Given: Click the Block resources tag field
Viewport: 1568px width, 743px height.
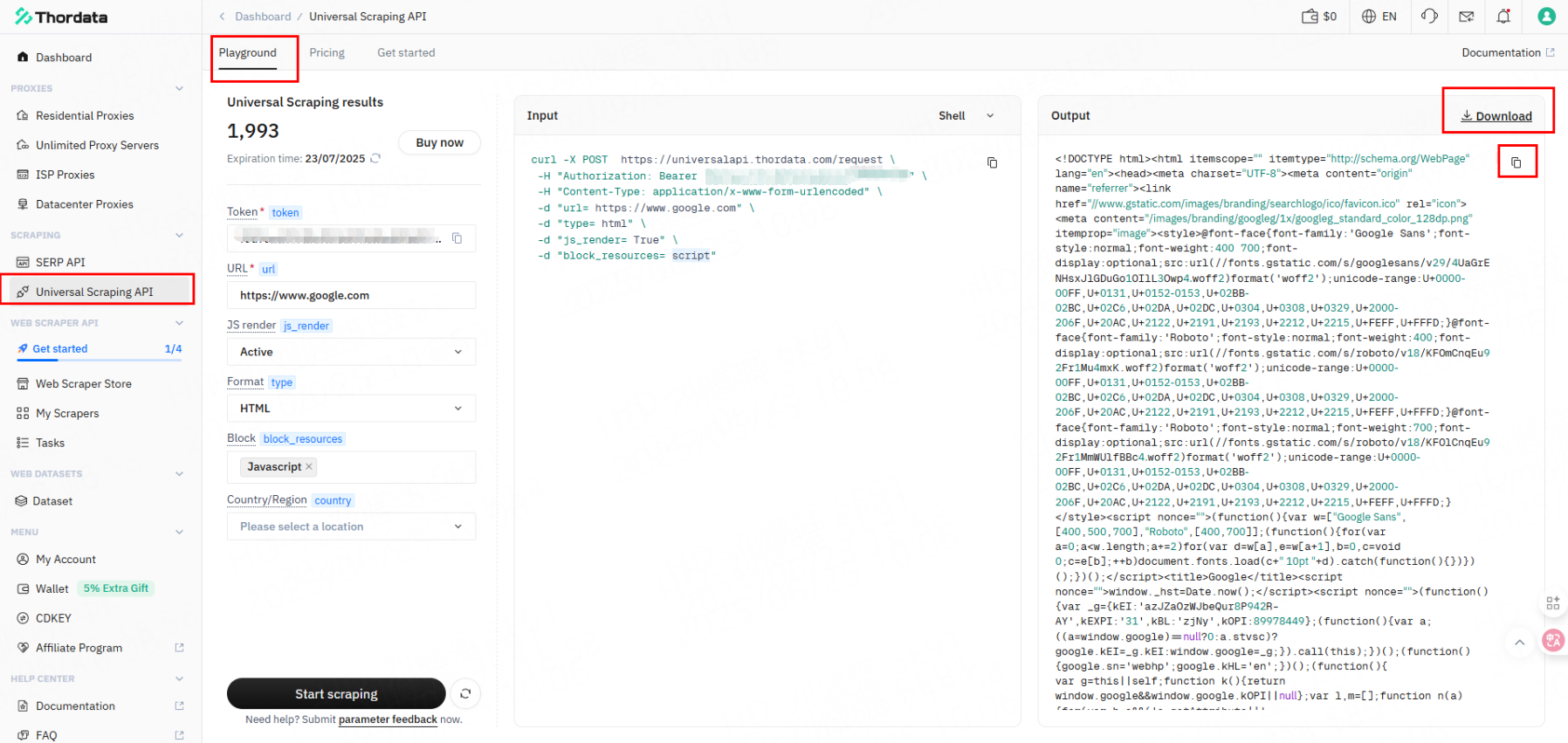Looking at the screenshot, I should pos(352,467).
